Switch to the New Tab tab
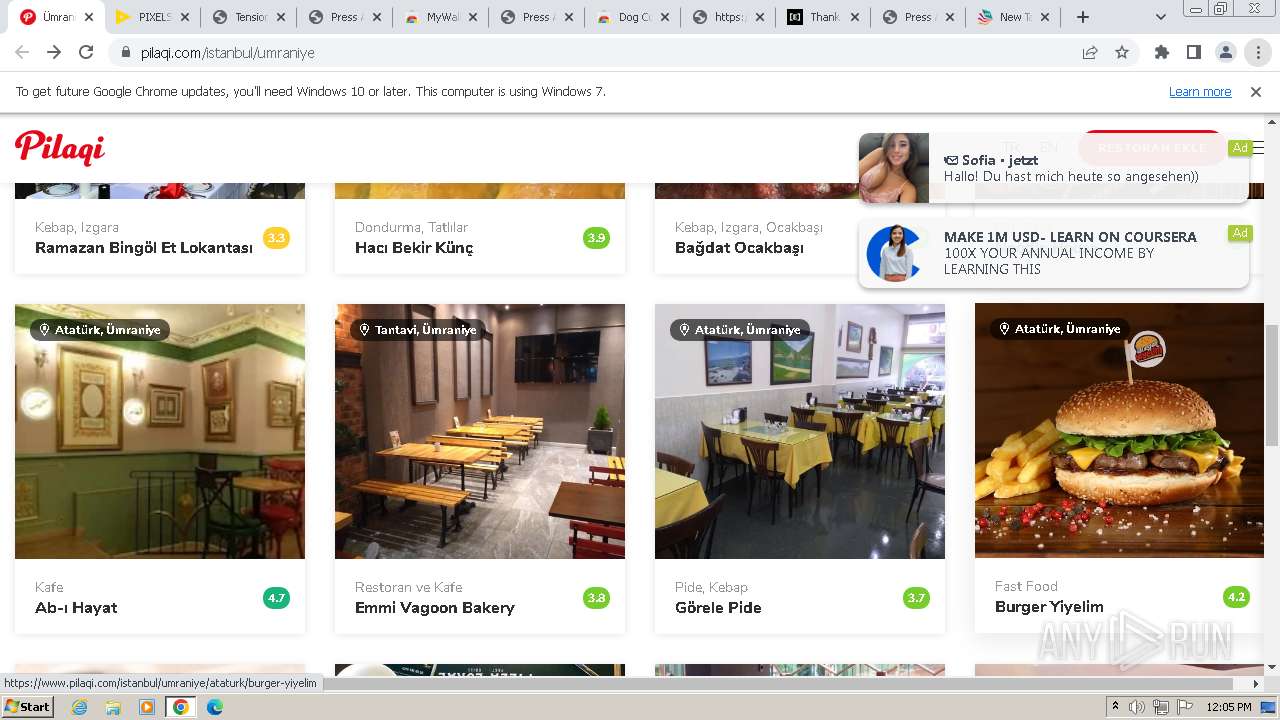The image size is (1280, 720). (x=1014, y=17)
